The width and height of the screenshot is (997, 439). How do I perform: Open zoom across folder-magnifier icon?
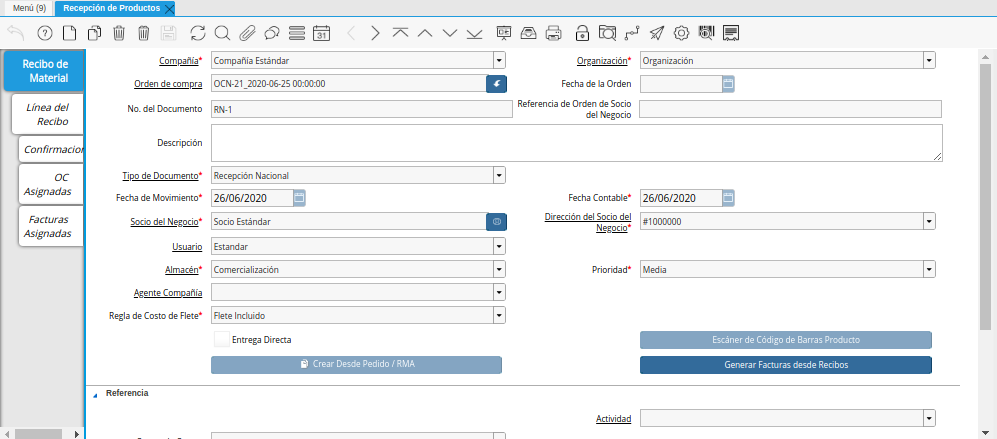608,33
